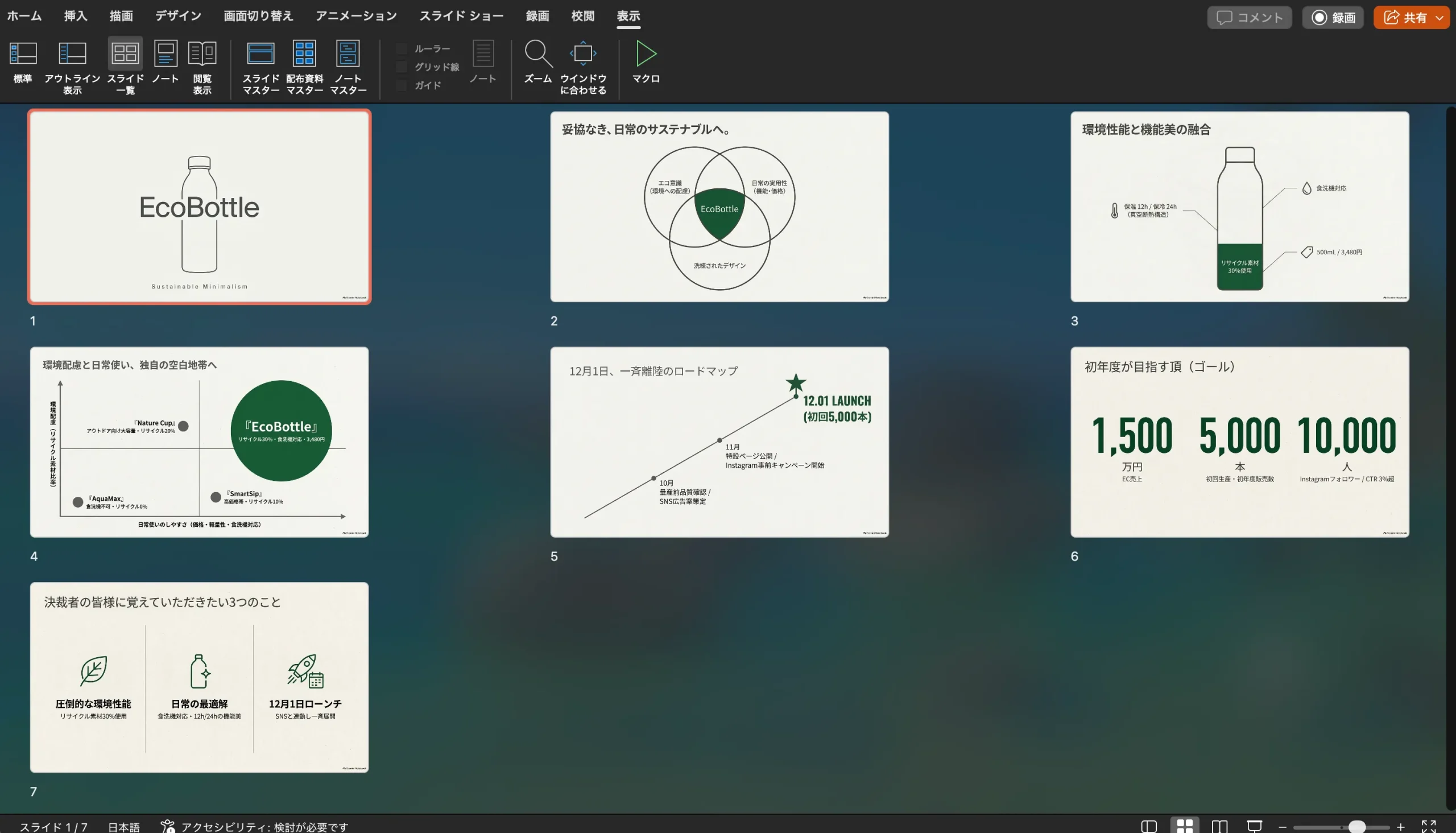The image size is (1456, 833).
Task: Open アウトライン表示 outline view
Action: coord(73,68)
